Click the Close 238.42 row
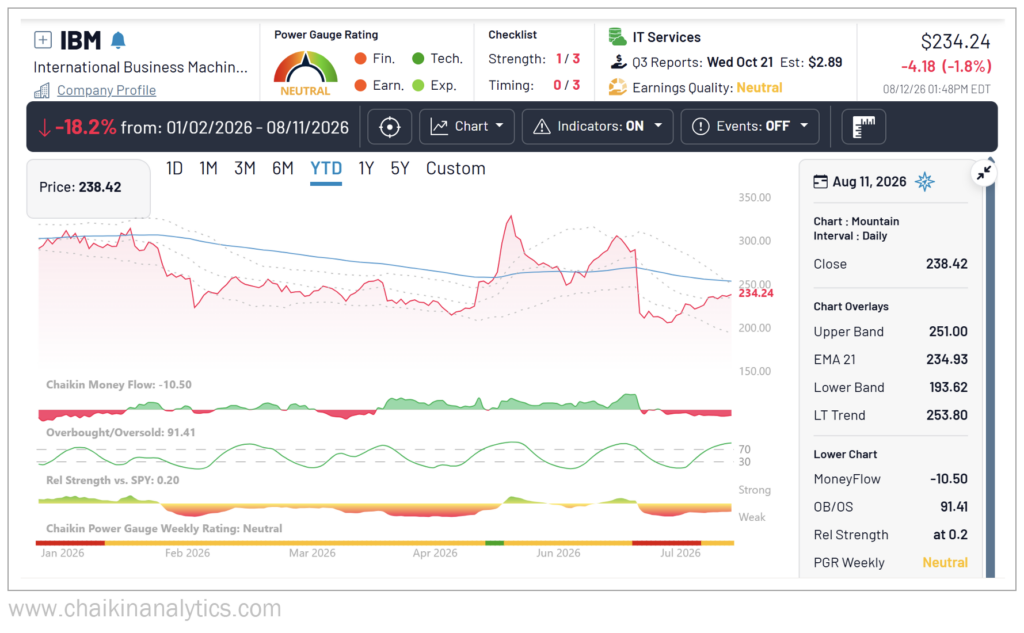The width and height of the screenshot is (1024, 633). [x=890, y=264]
